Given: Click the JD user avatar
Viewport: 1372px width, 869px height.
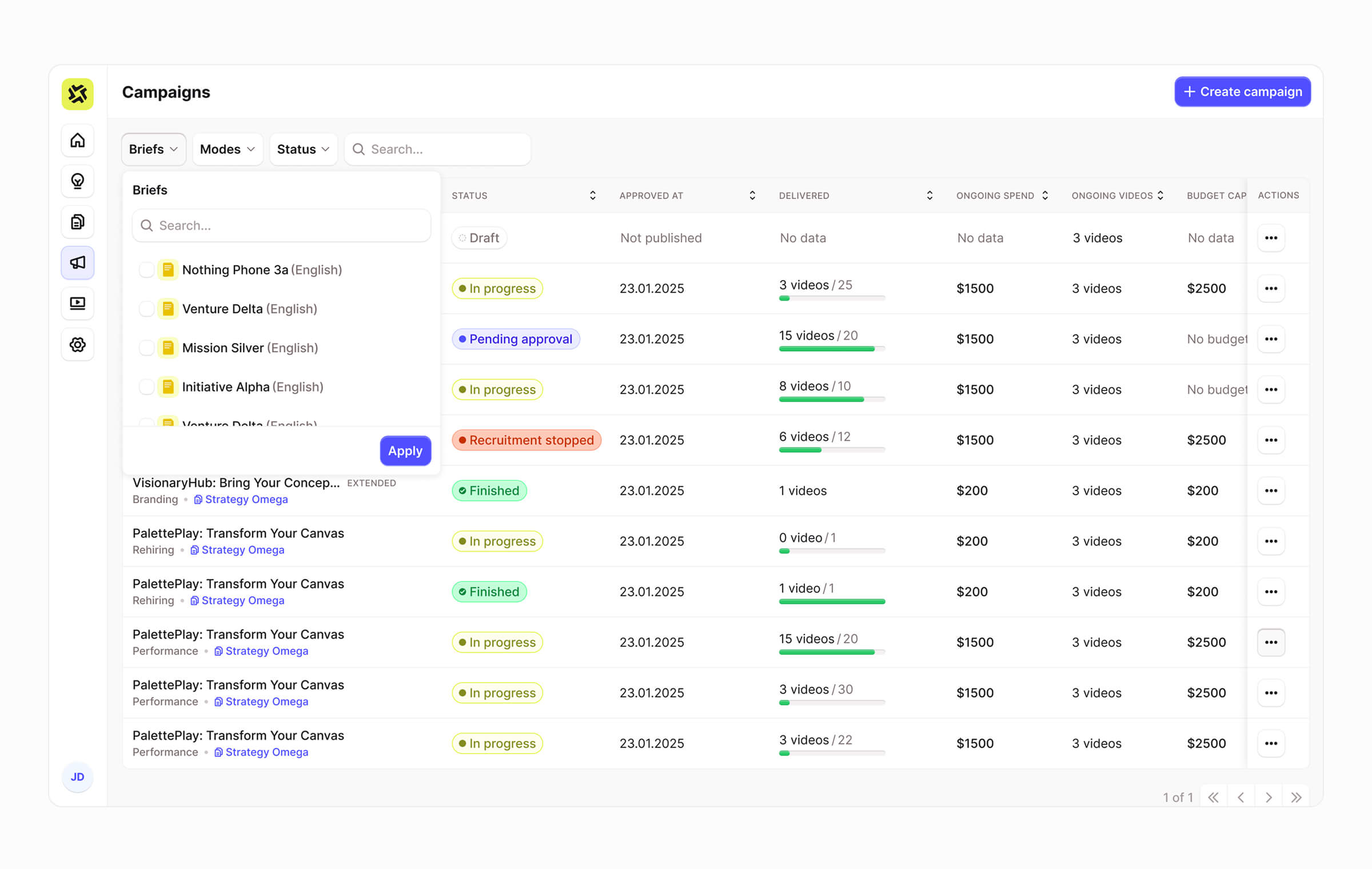Looking at the screenshot, I should (x=78, y=777).
